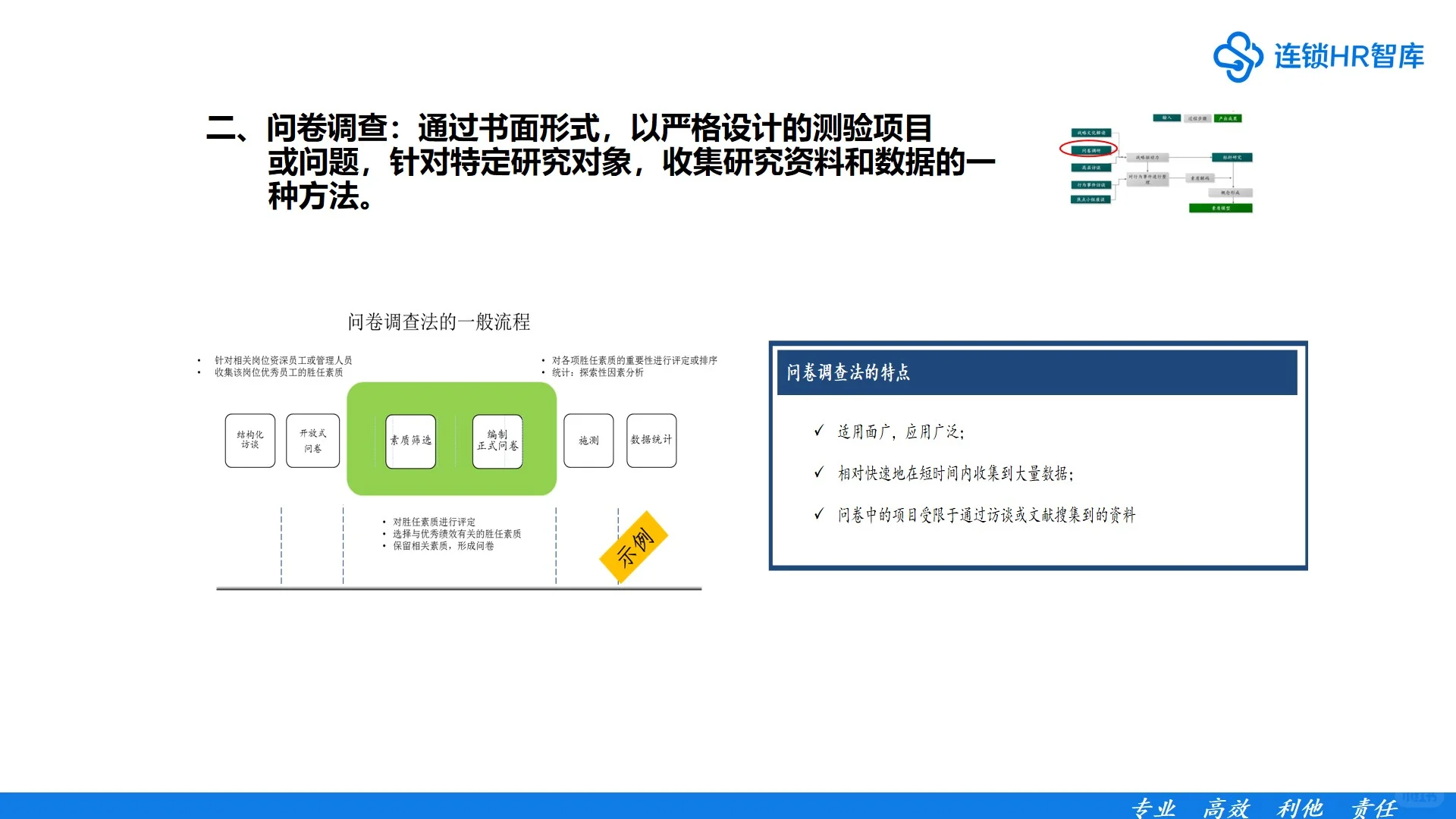The width and height of the screenshot is (1456, 819).
Task: Click 输入 legend box in the thumbnail
Action: click(1167, 118)
